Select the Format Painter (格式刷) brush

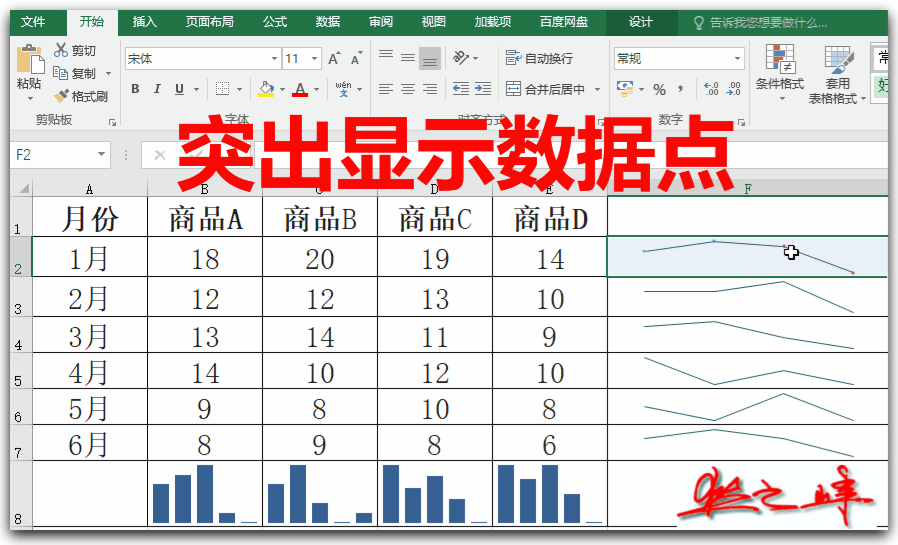tap(61, 96)
